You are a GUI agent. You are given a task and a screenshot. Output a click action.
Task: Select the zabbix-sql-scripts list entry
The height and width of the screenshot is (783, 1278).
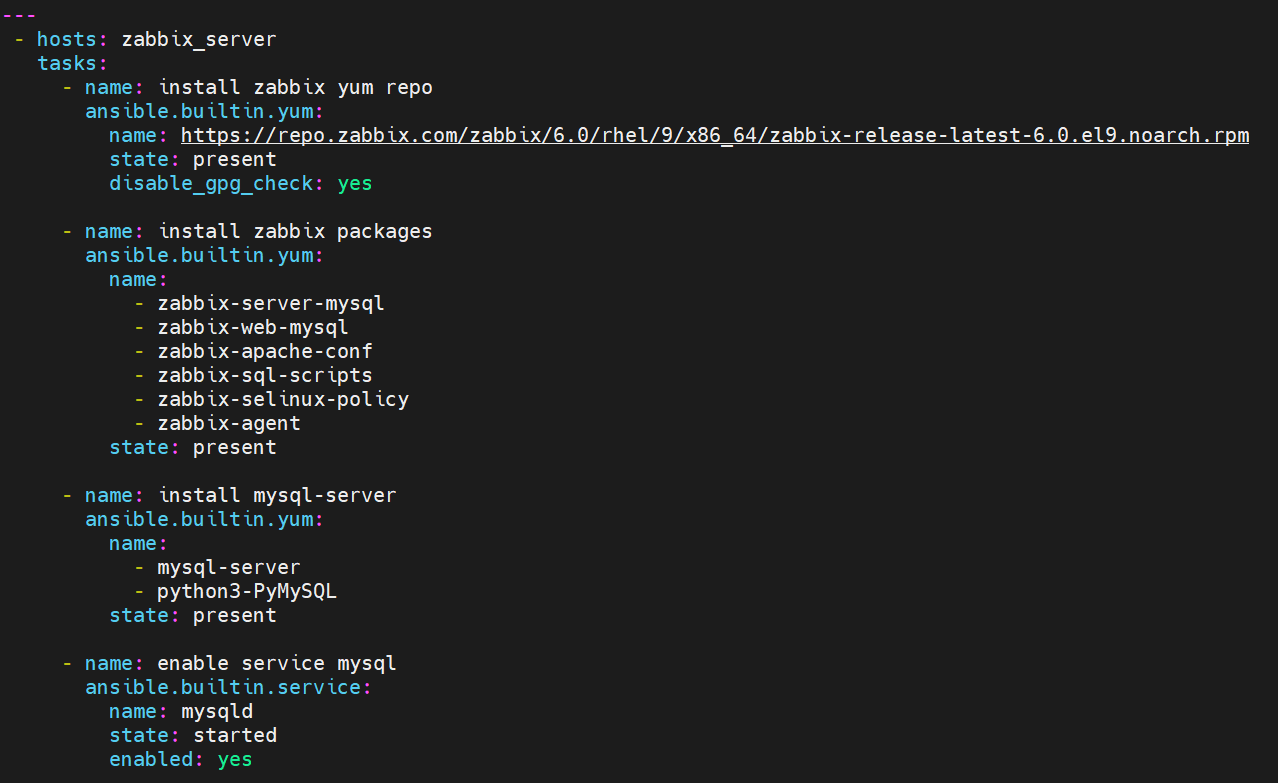[265, 376]
